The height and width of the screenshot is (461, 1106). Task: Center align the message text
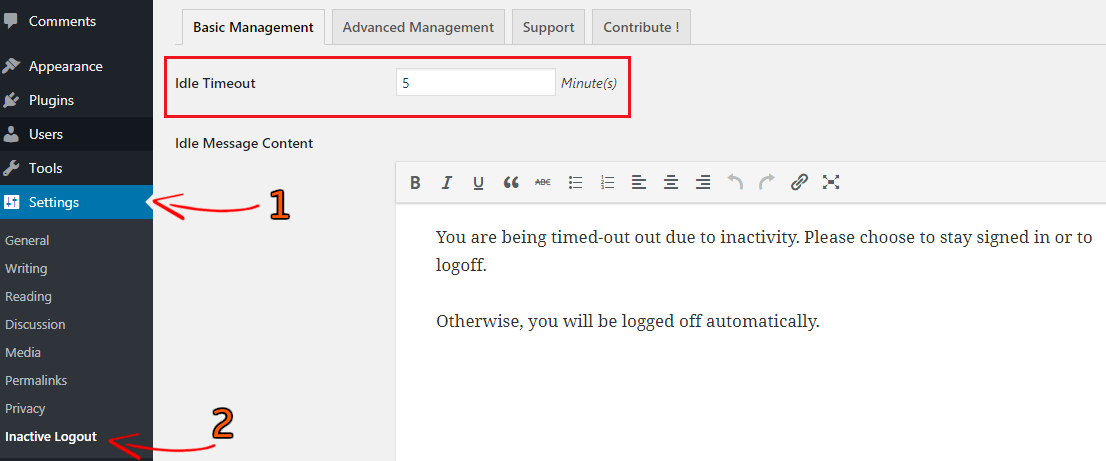pyautogui.click(x=671, y=182)
